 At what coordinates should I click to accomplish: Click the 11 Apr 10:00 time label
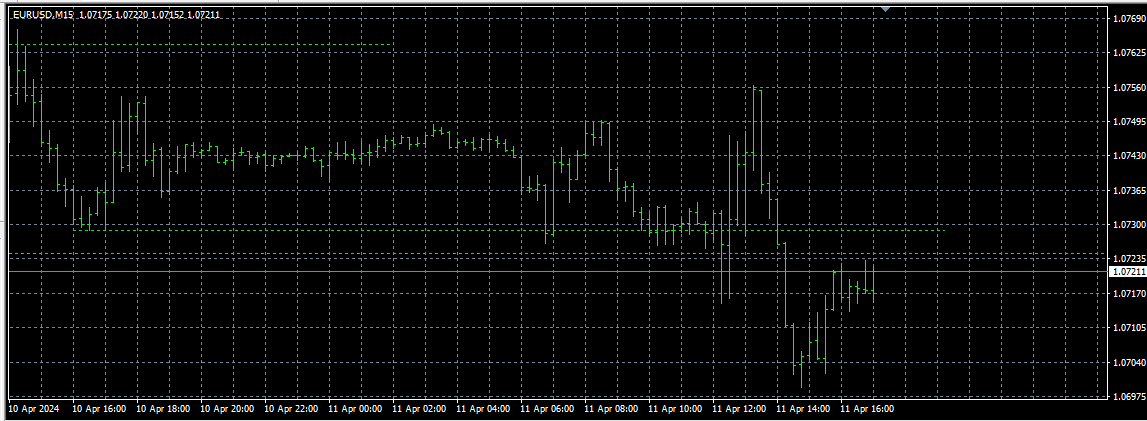[x=676, y=409]
